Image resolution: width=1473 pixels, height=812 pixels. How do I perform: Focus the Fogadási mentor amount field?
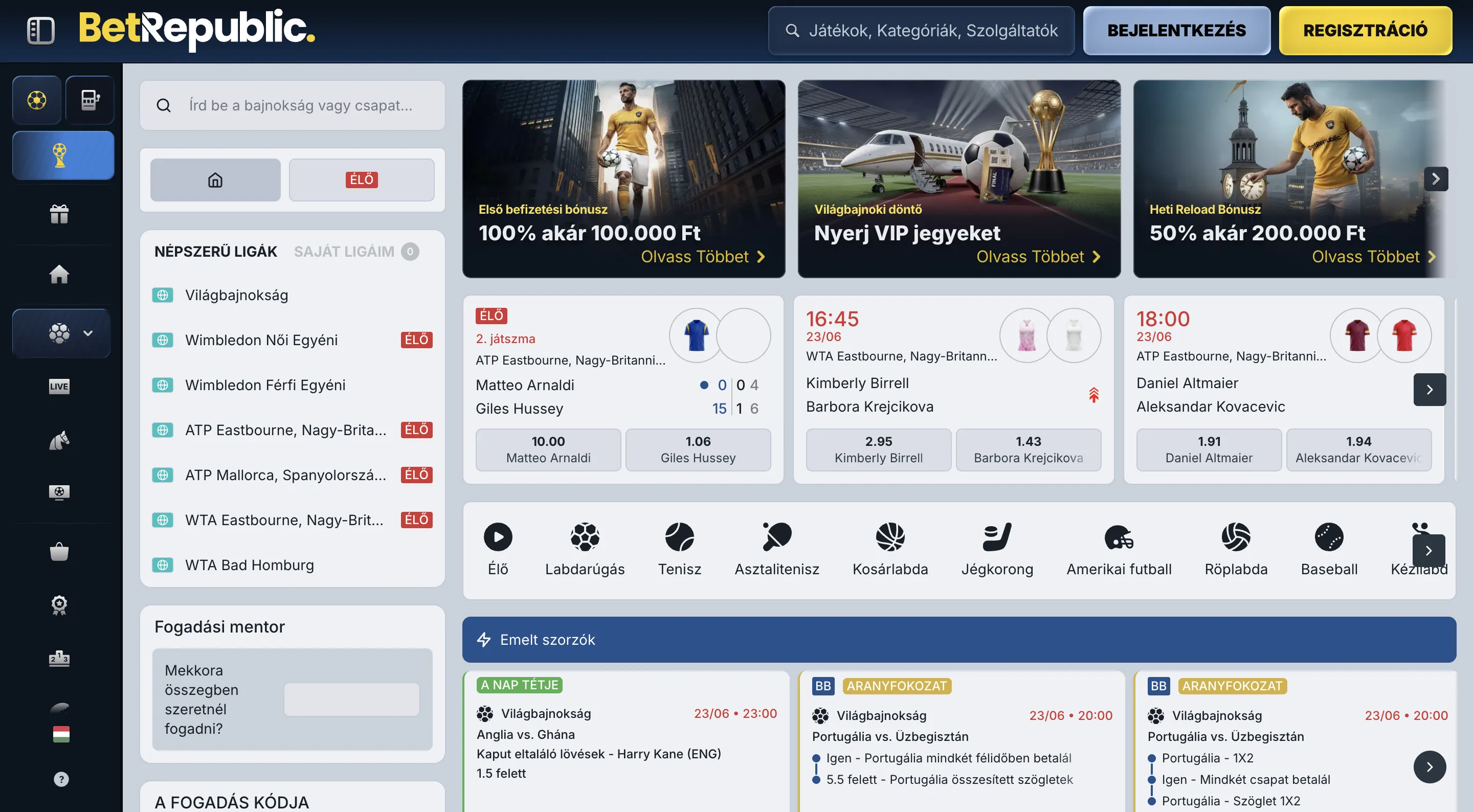(351, 699)
